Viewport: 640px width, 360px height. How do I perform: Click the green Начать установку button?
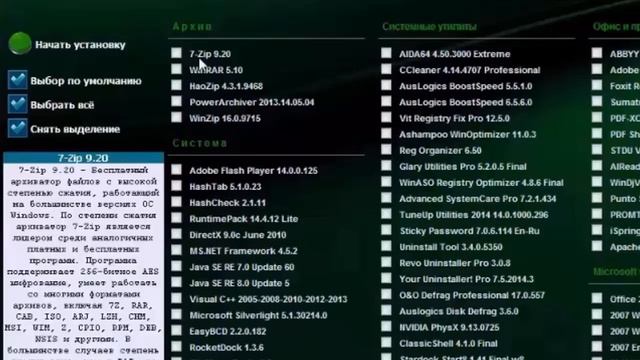click(20, 44)
